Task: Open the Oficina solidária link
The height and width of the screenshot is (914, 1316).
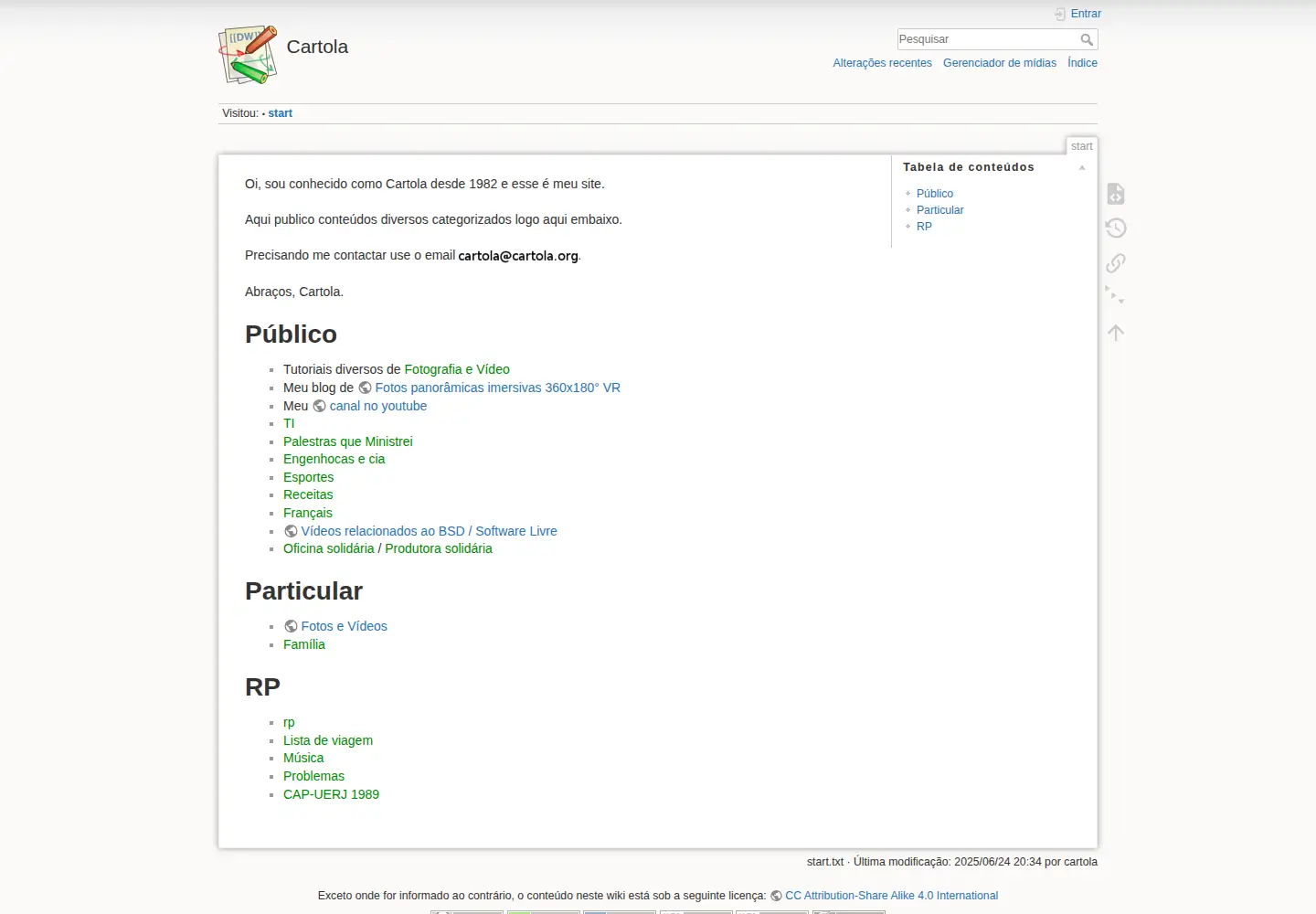Action: tap(329, 548)
